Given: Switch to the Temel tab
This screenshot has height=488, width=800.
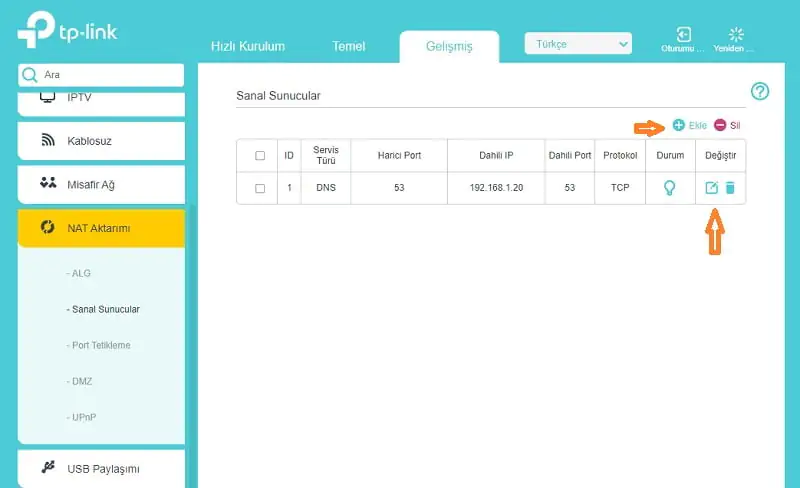Looking at the screenshot, I should pos(348,46).
